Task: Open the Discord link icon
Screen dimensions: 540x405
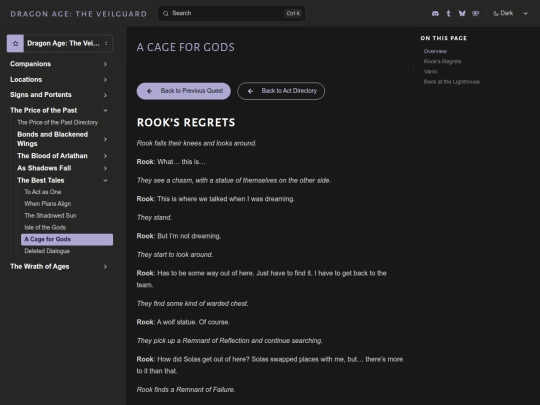Action: click(435, 13)
